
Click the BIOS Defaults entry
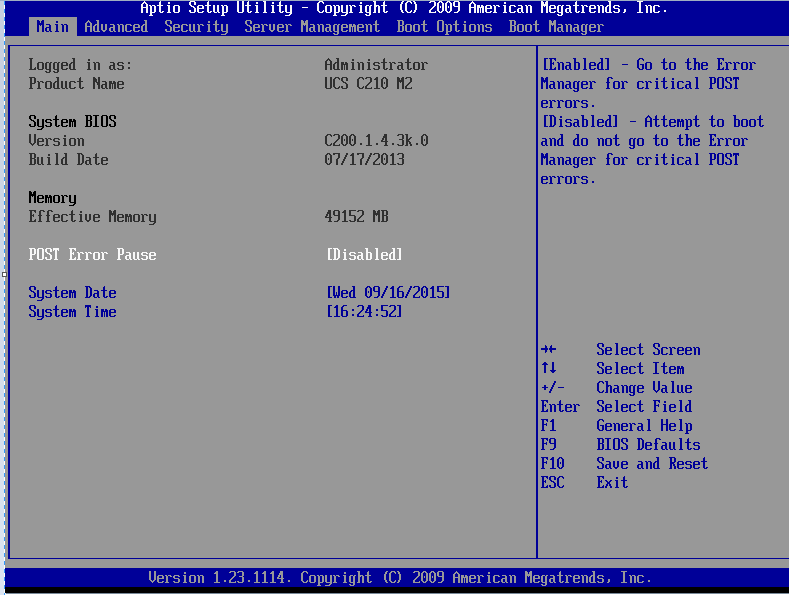pyautogui.click(x=648, y=444)
